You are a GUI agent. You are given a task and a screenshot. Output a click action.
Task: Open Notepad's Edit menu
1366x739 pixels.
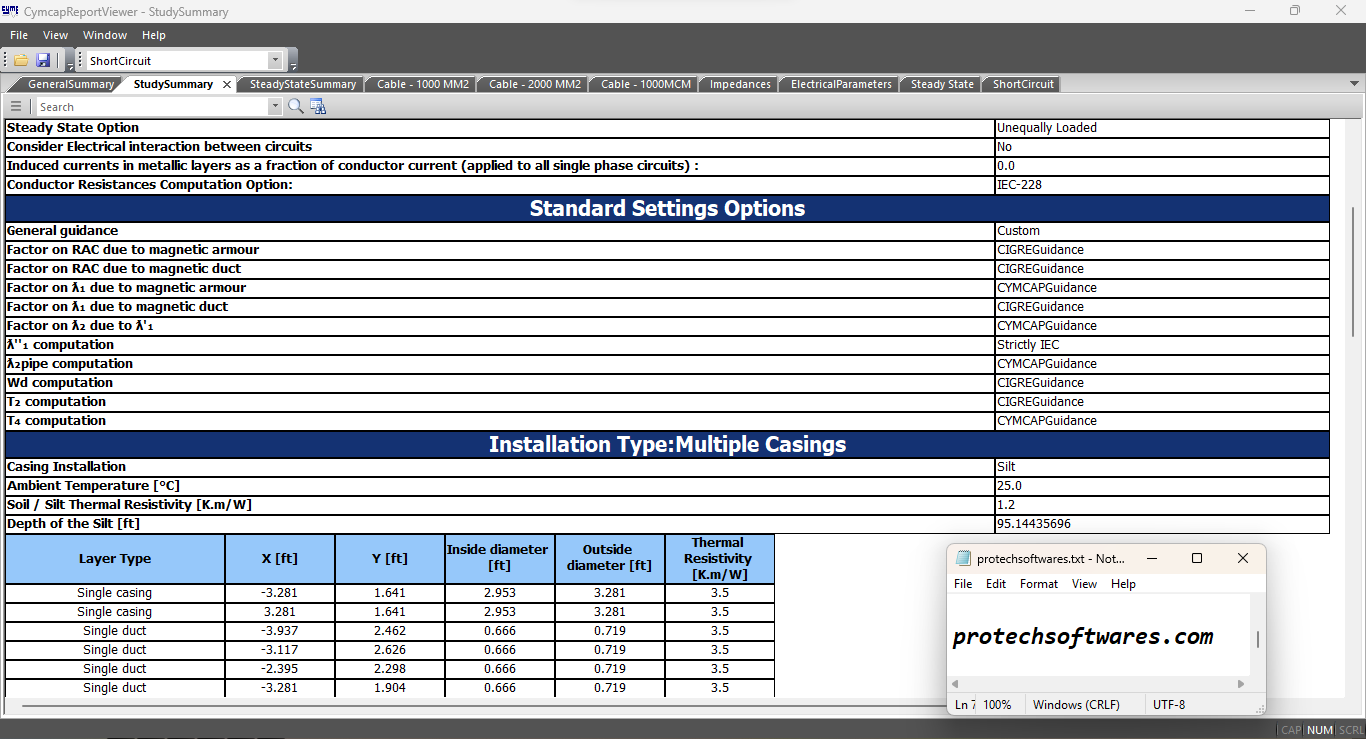coord(996,584)
